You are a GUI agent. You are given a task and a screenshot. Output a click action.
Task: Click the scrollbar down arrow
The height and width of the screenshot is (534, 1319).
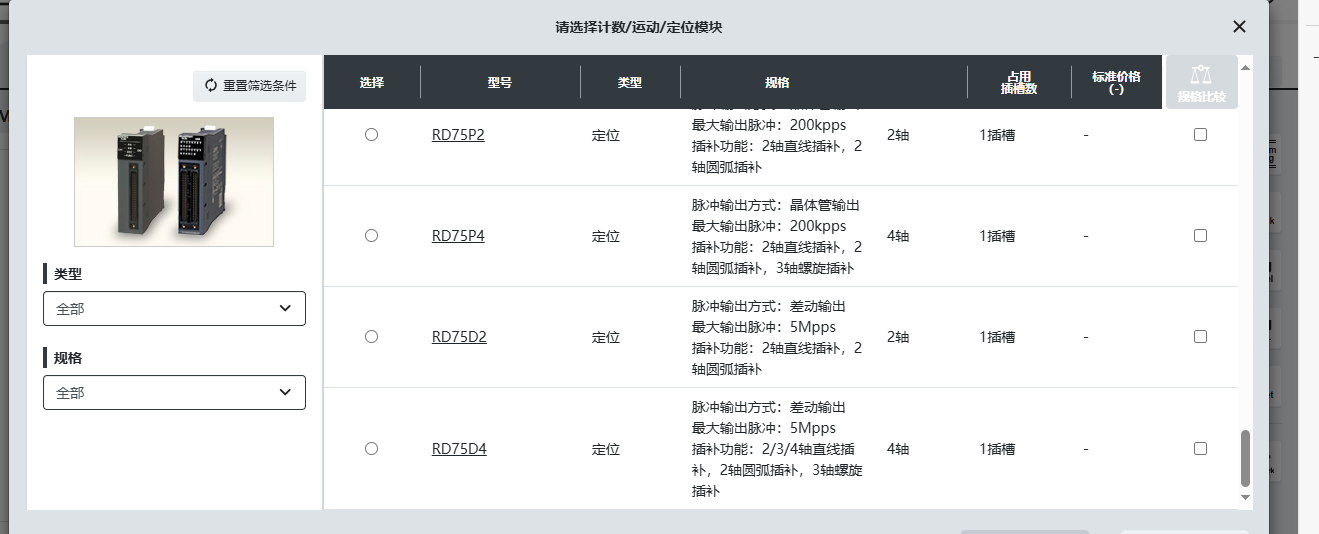[1245, 497]
